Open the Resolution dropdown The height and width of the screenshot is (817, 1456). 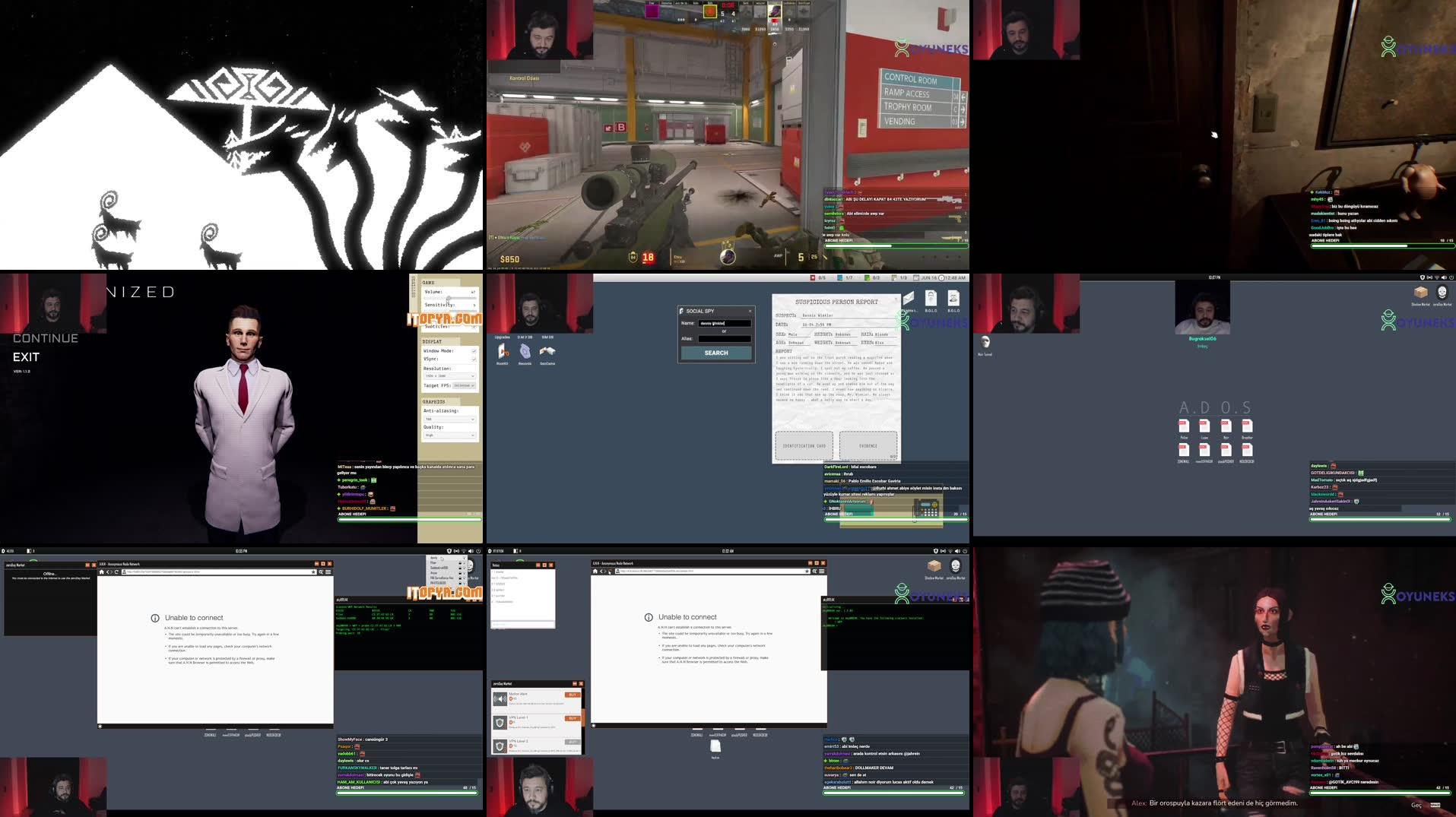click(x=449, y=376)
